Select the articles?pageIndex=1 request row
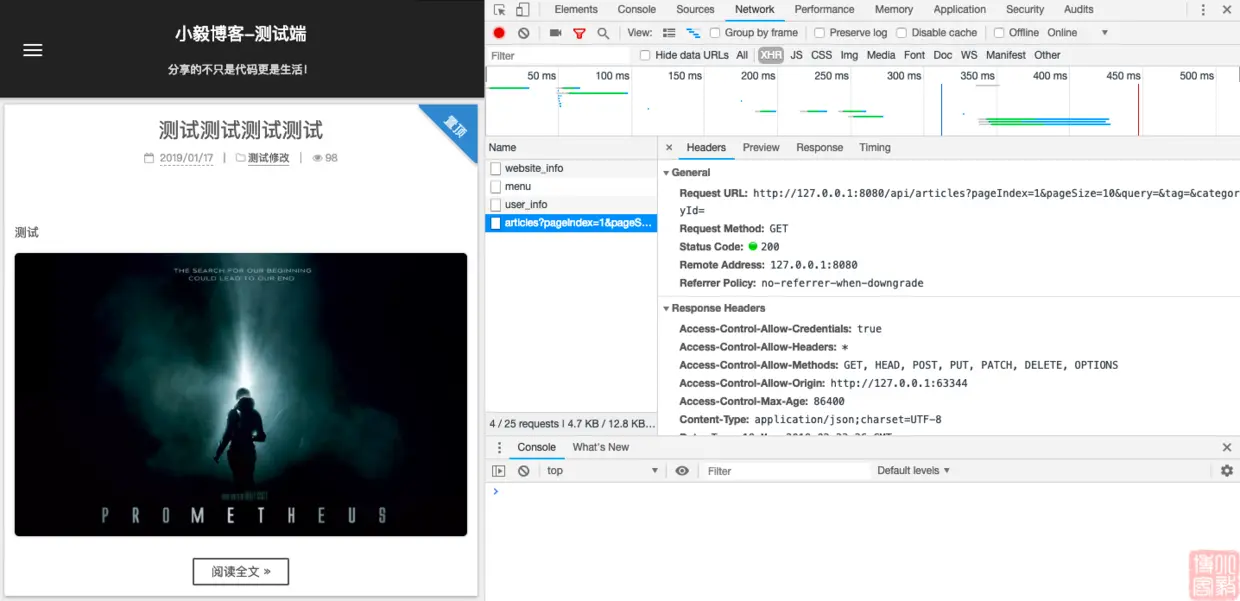The image size is (1240, 601). (x=571, y=223)
